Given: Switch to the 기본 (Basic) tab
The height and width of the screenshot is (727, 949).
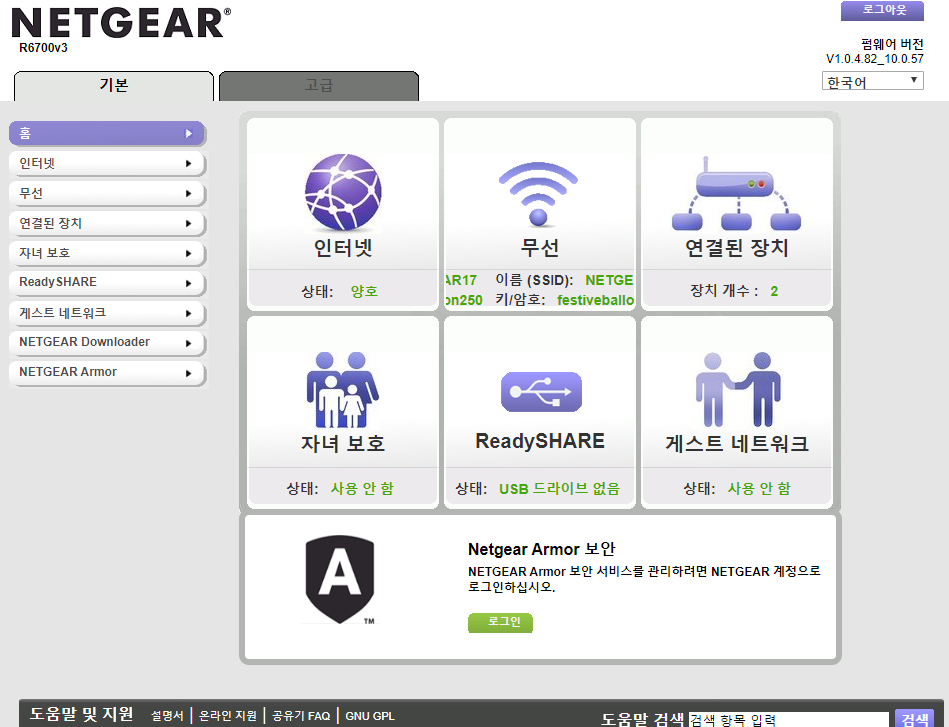Looking at the screenshot, I should coord(114,86).
